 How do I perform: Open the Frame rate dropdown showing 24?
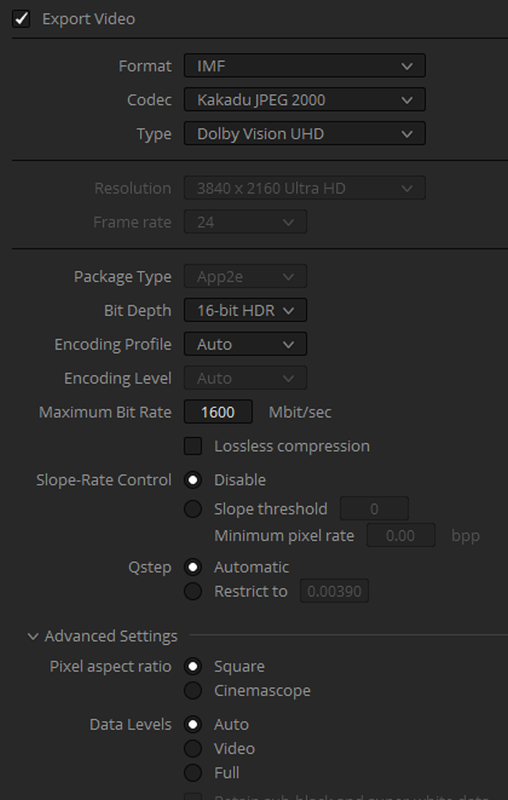[245, 222]
